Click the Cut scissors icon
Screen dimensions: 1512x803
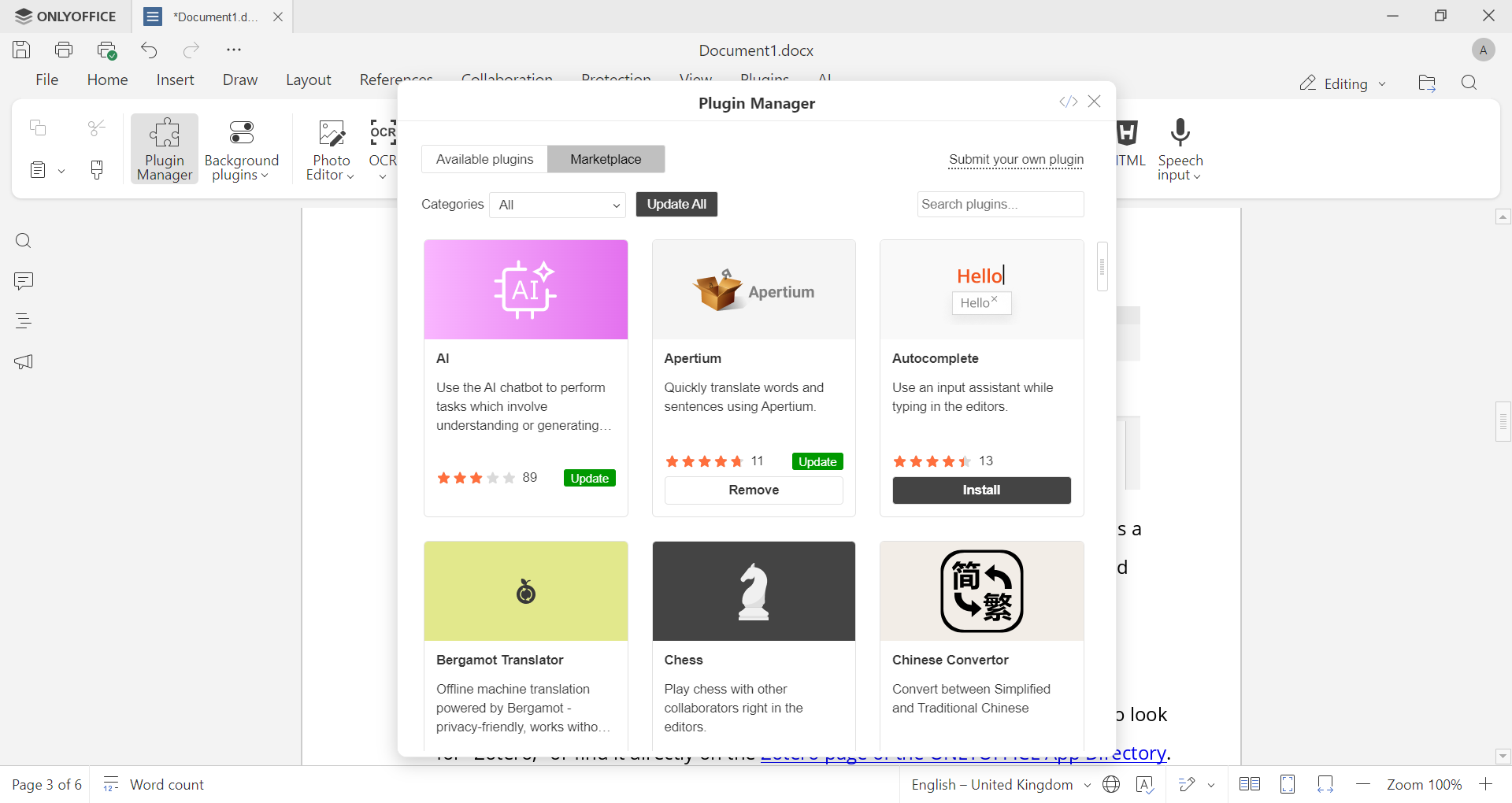coord(97,128)
